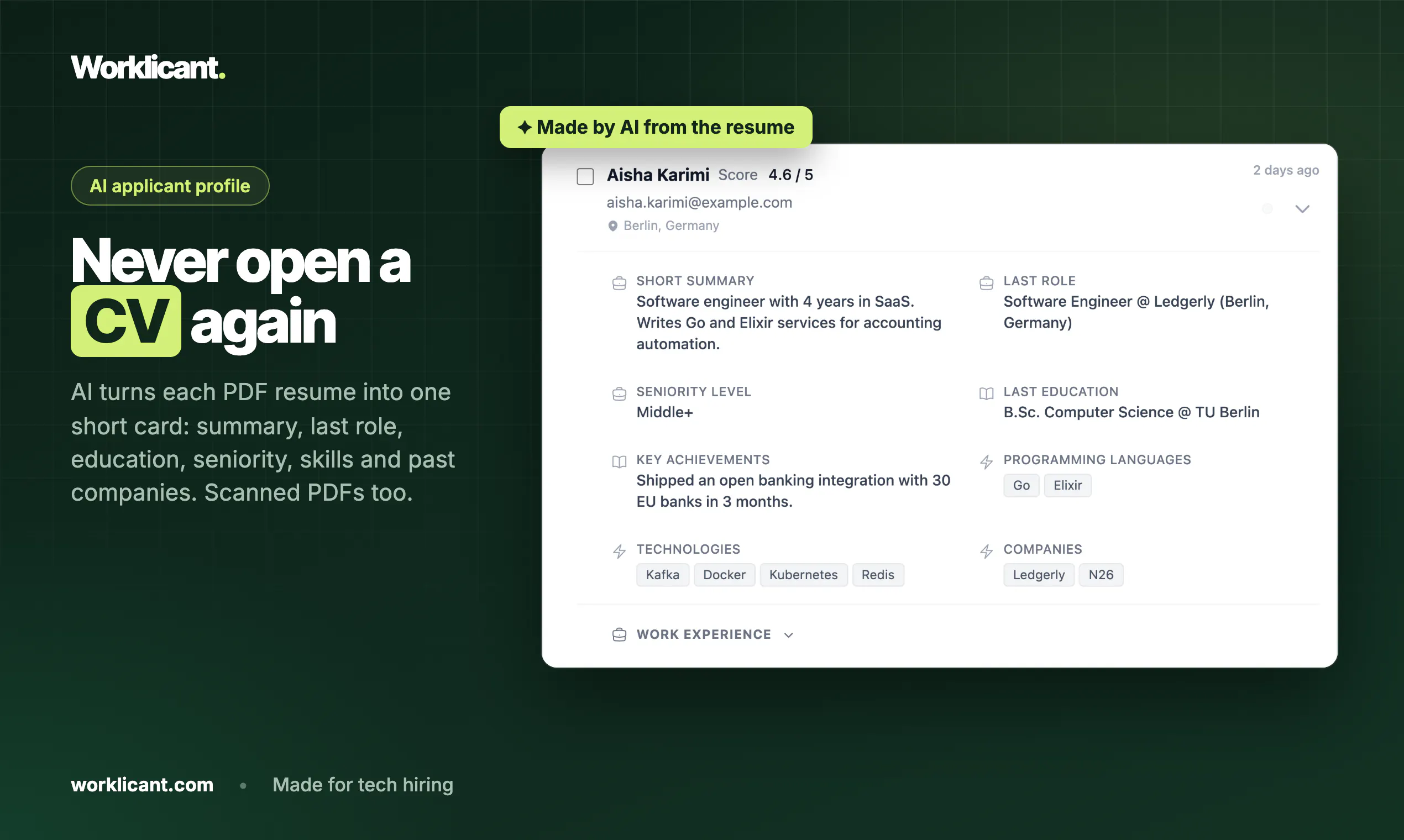
Task: Click the Last Role briefcase icon
Action: coord(986,283)
